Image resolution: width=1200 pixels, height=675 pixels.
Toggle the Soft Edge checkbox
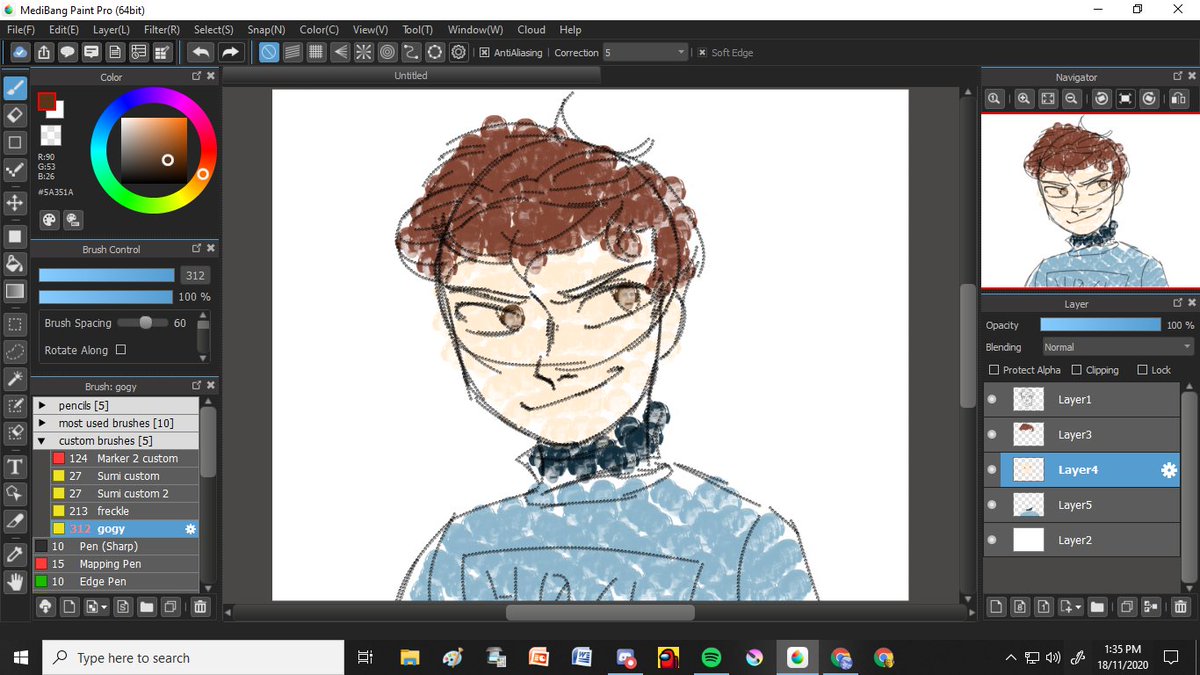702,53
